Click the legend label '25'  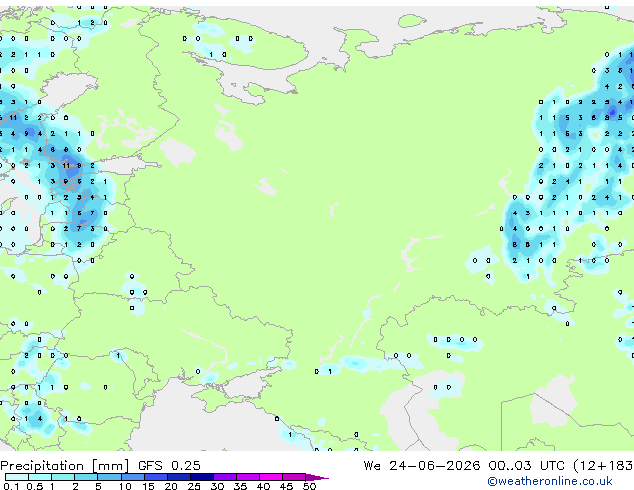(194, 486)
